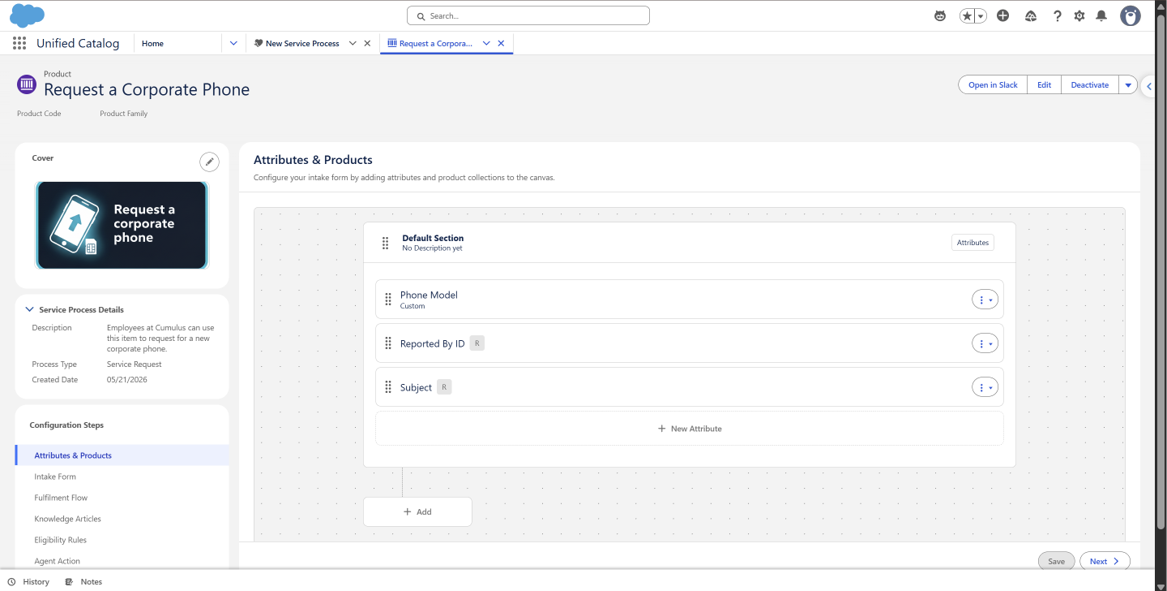
Task: Click the Subject row drag handle
Action: (x=388, y=387)
